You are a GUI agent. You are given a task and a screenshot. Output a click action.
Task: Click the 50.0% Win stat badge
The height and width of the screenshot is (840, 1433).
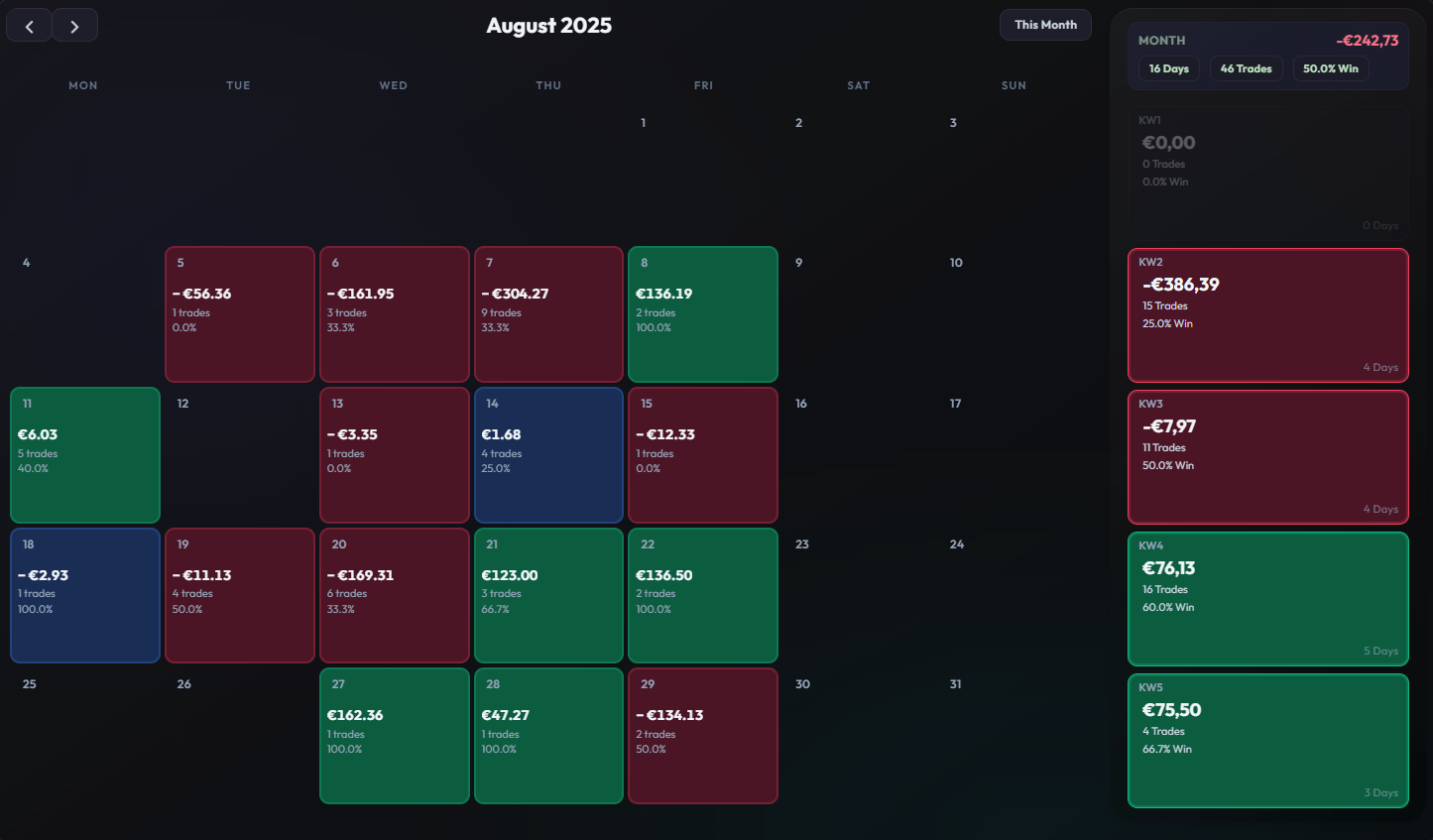pyautogui.click(x=1330, y=68)
